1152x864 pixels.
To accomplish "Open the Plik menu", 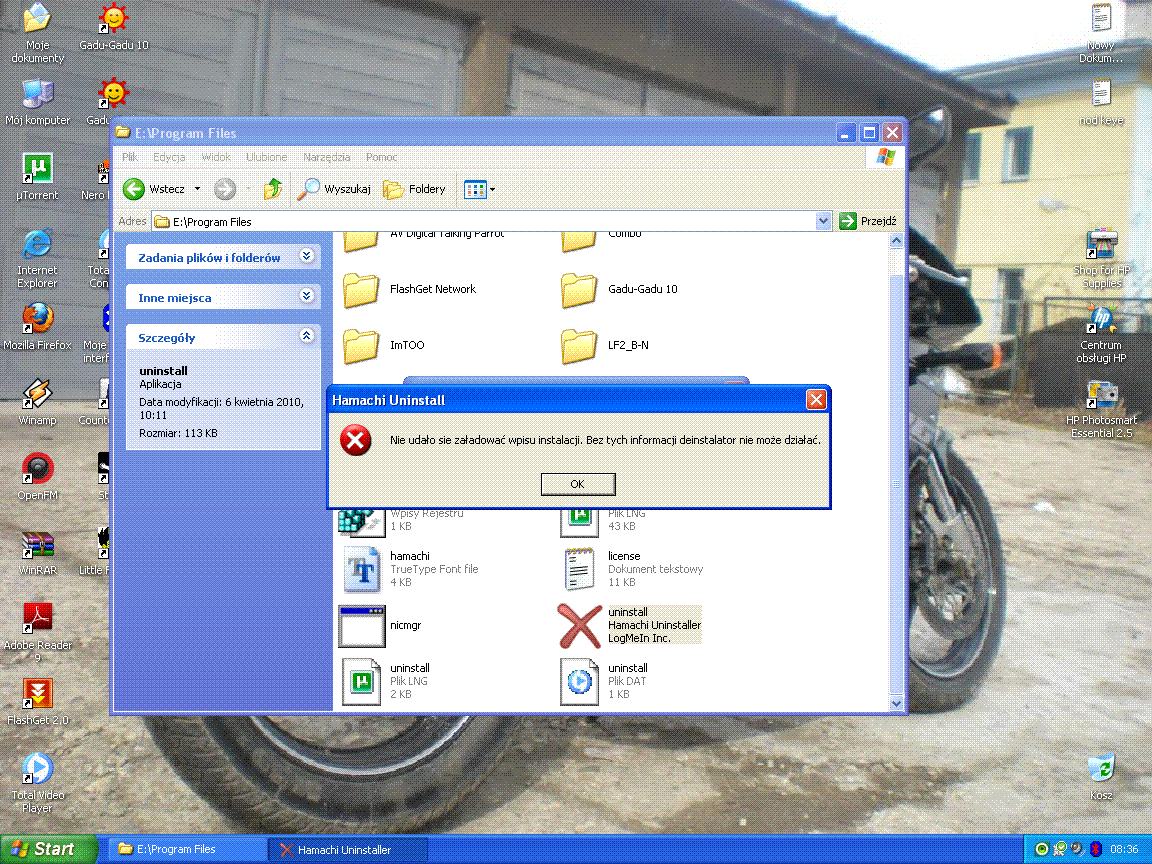I will [x=130, y=156].
